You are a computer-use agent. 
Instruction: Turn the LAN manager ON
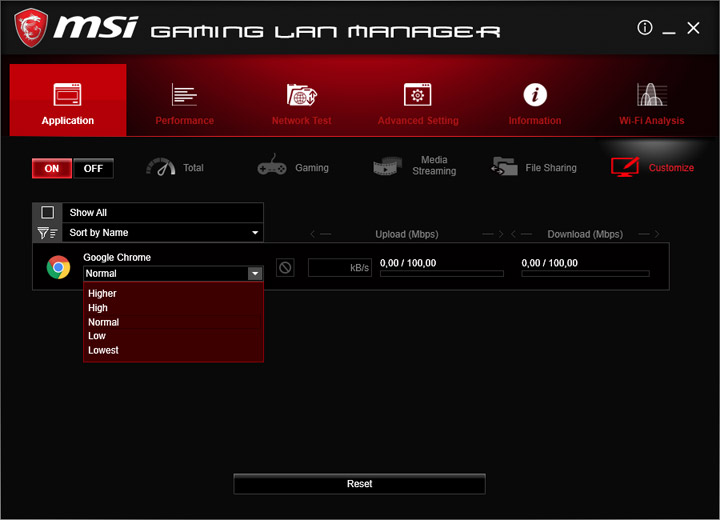[52, 168]
